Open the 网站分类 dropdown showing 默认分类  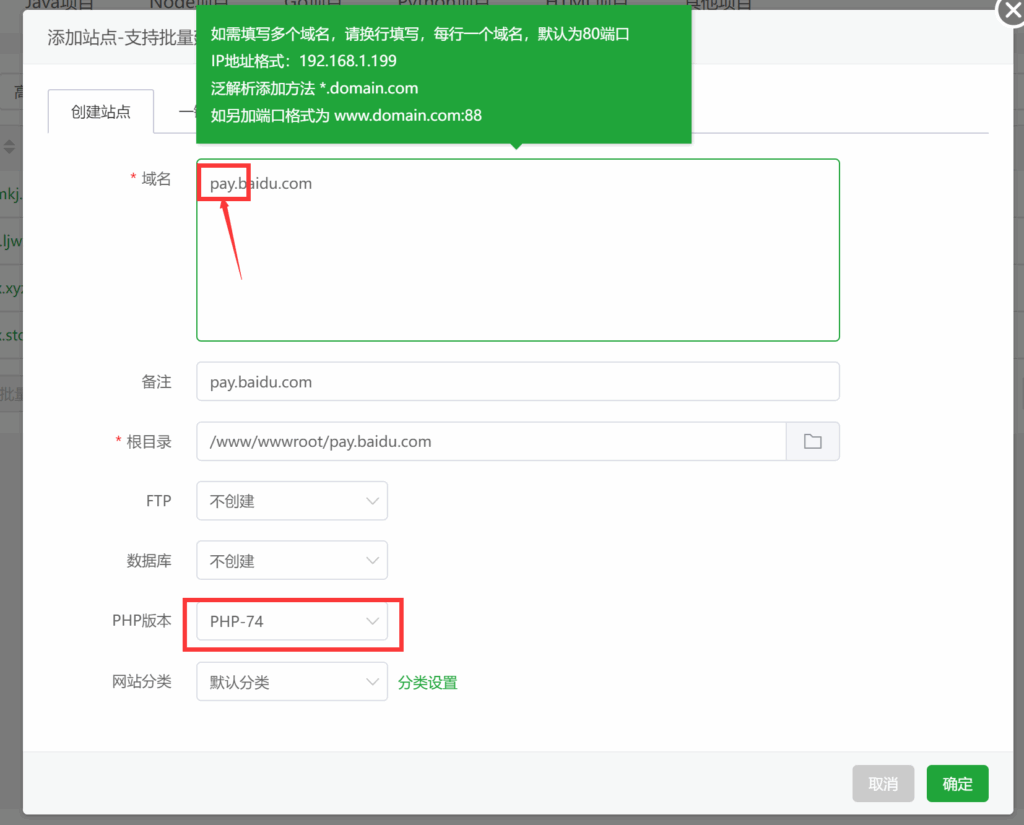pyautogui.click(x=291, y=681)
